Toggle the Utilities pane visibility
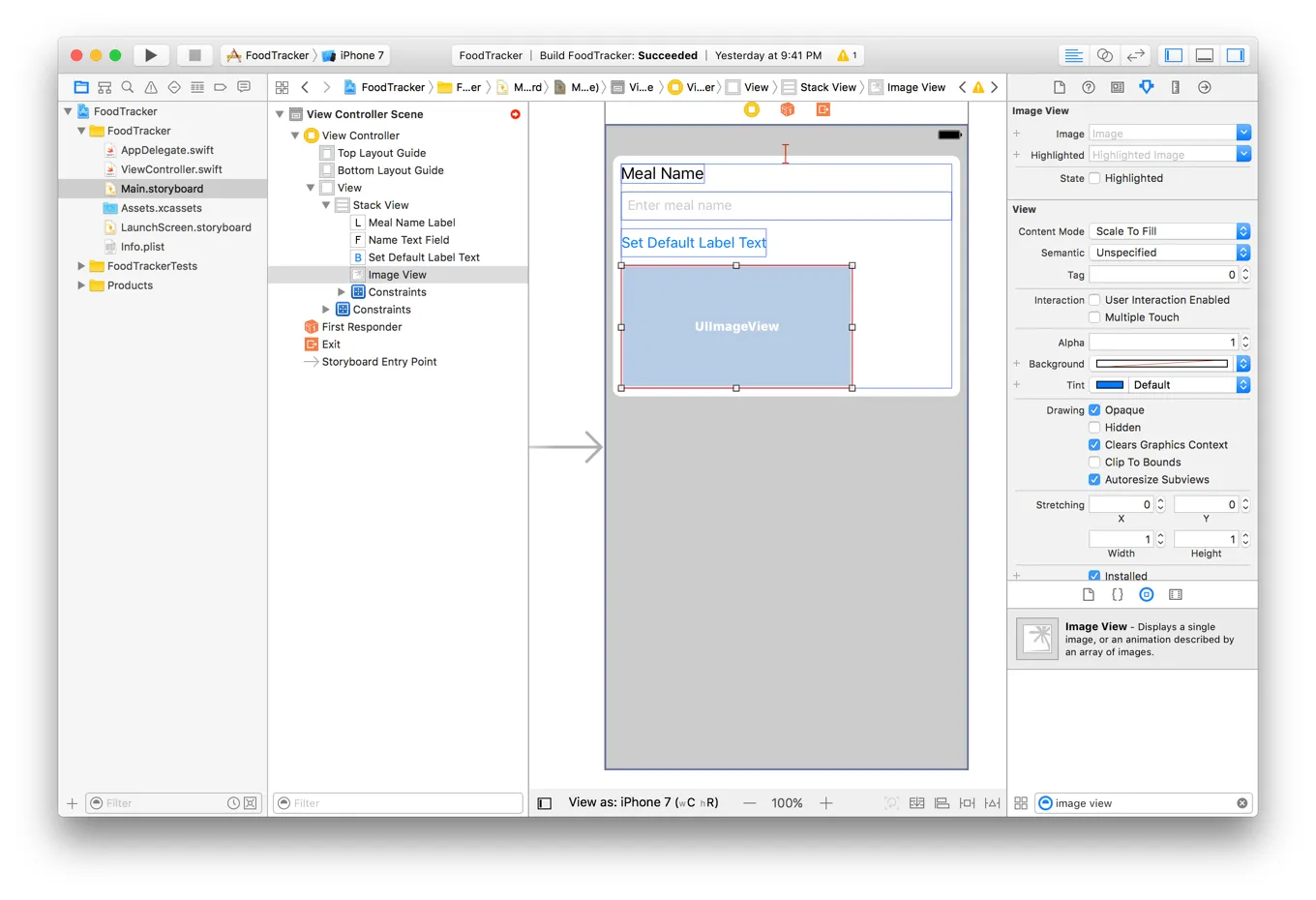 [1236, 55]
